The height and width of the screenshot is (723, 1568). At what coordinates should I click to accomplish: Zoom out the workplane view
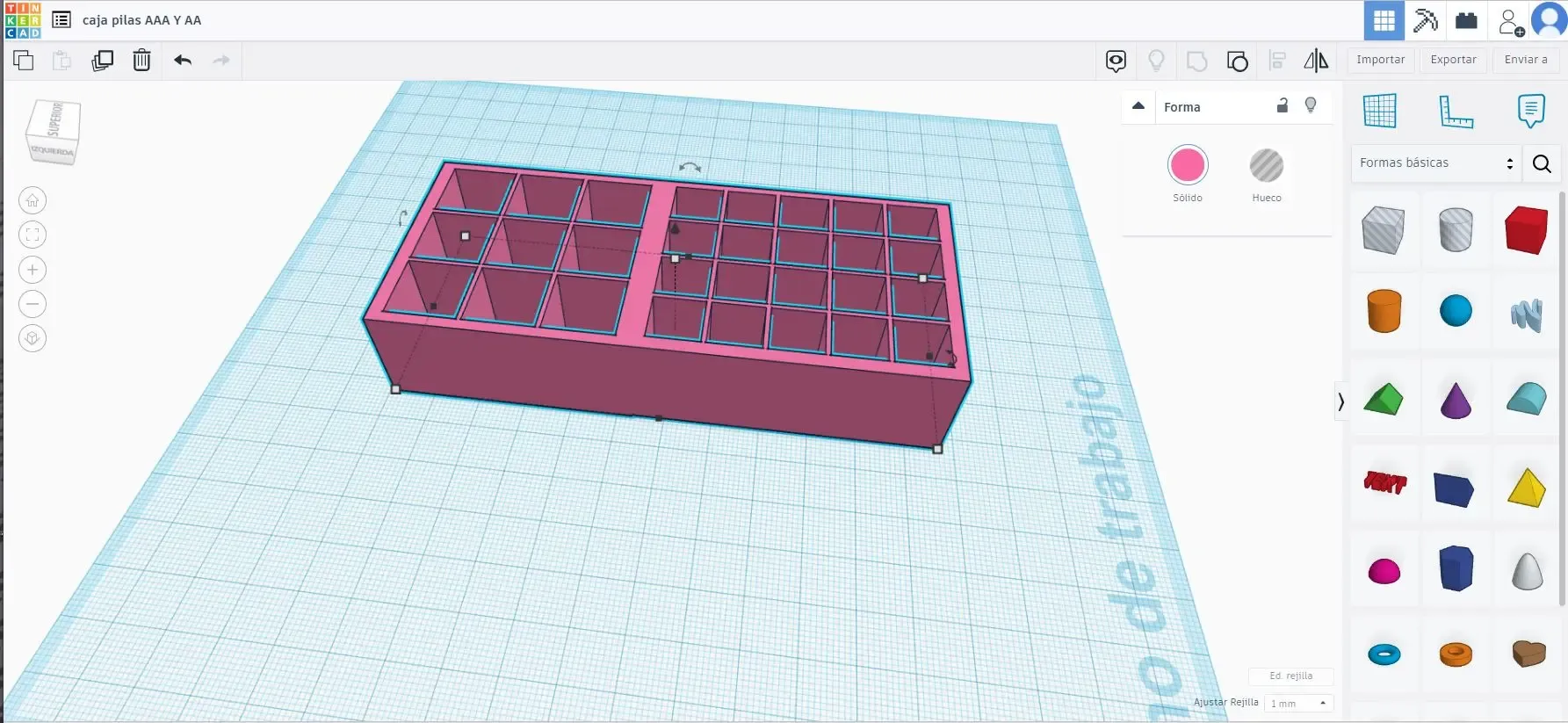point(33,304)
